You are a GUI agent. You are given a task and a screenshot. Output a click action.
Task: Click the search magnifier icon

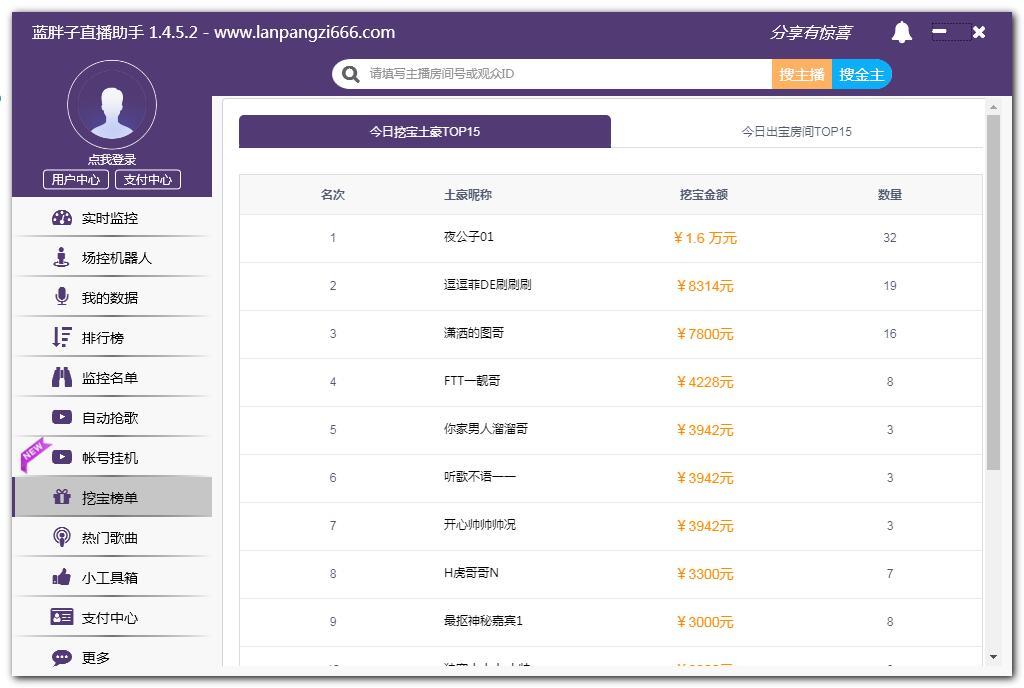pyautogui.click(x=349, y=73)
